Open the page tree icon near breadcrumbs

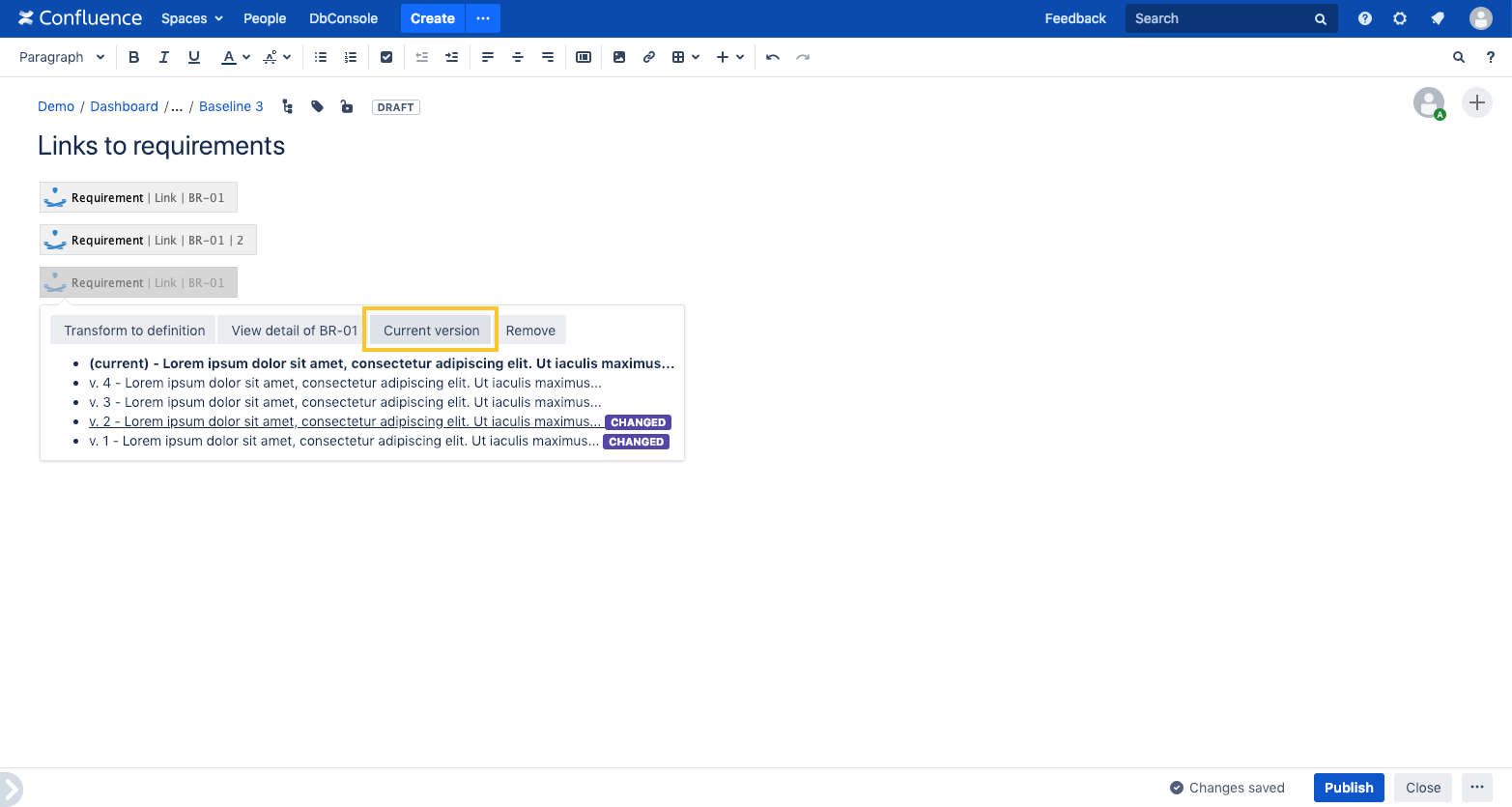[x=287, y=106]
